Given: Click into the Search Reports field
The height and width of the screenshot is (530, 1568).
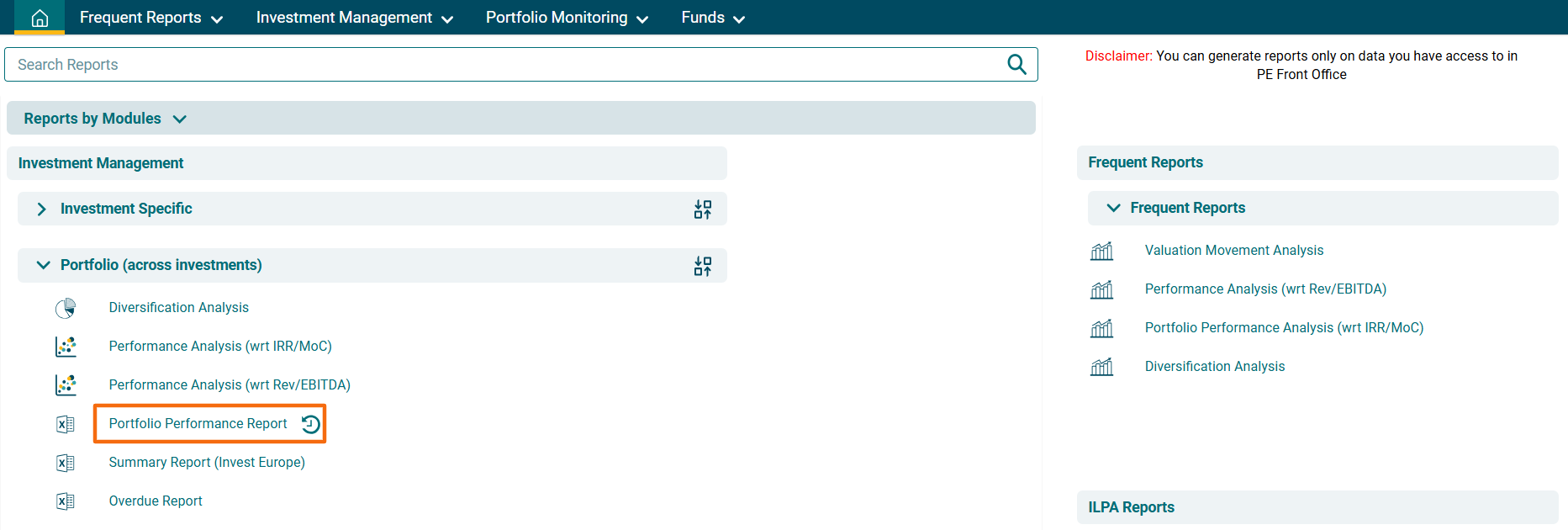Looking at the screenshot, I should coord(504,65).
